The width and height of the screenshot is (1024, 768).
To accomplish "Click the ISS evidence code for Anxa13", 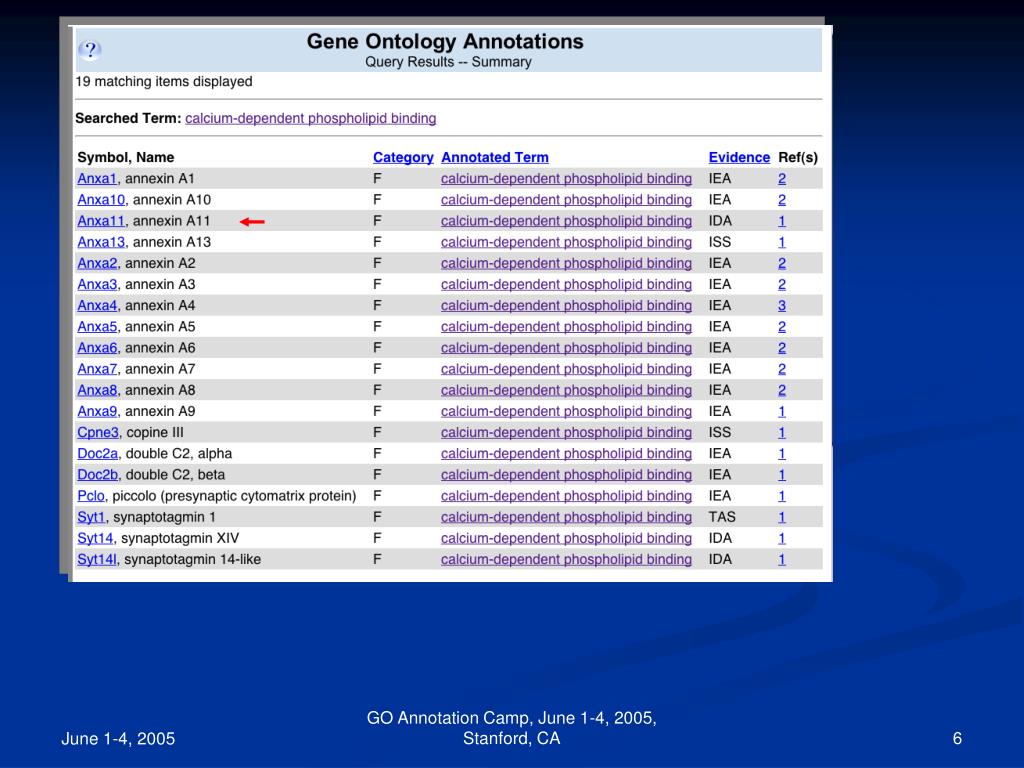I will click(x=720, y=242).
